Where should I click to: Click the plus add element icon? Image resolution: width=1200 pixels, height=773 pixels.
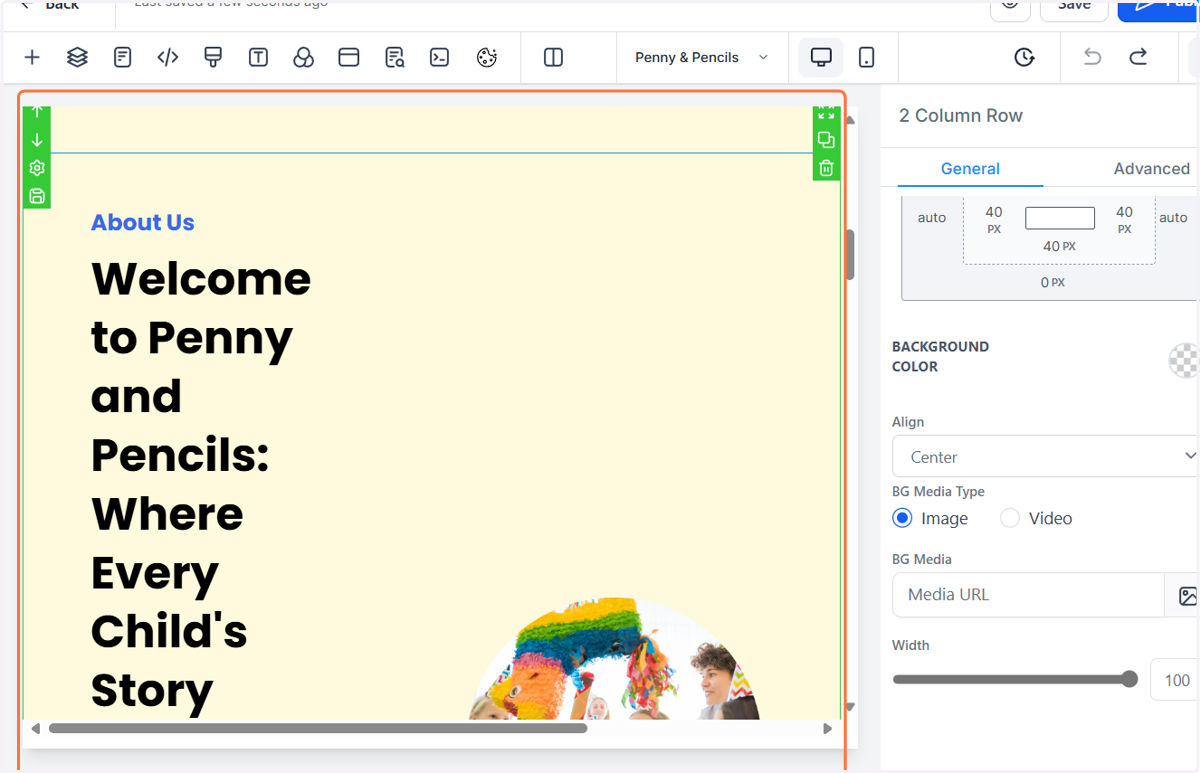(32, 57)
